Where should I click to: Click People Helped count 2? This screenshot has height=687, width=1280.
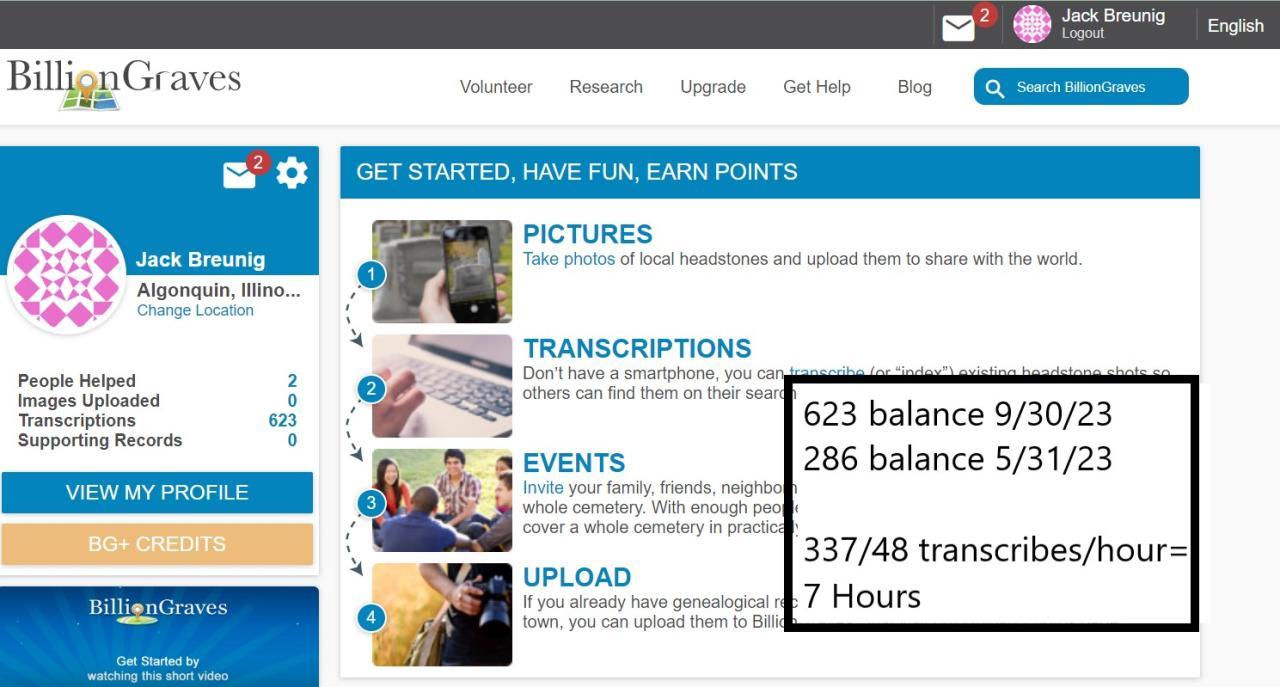[x=292, y=381]
